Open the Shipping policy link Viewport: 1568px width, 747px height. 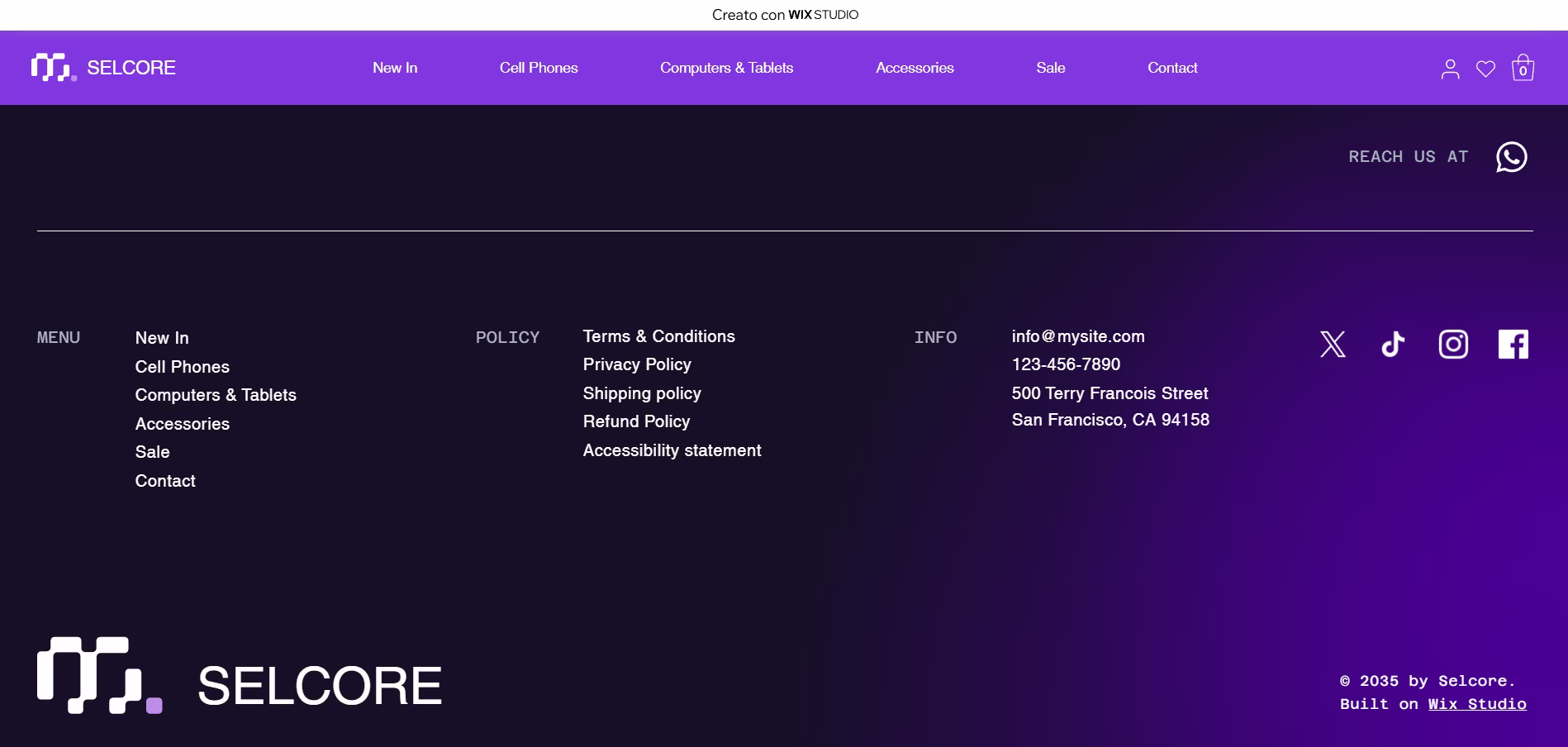(642, 393)
